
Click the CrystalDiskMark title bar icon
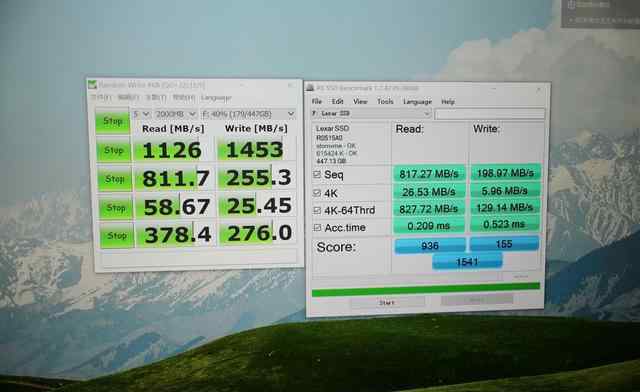[92, 85]
